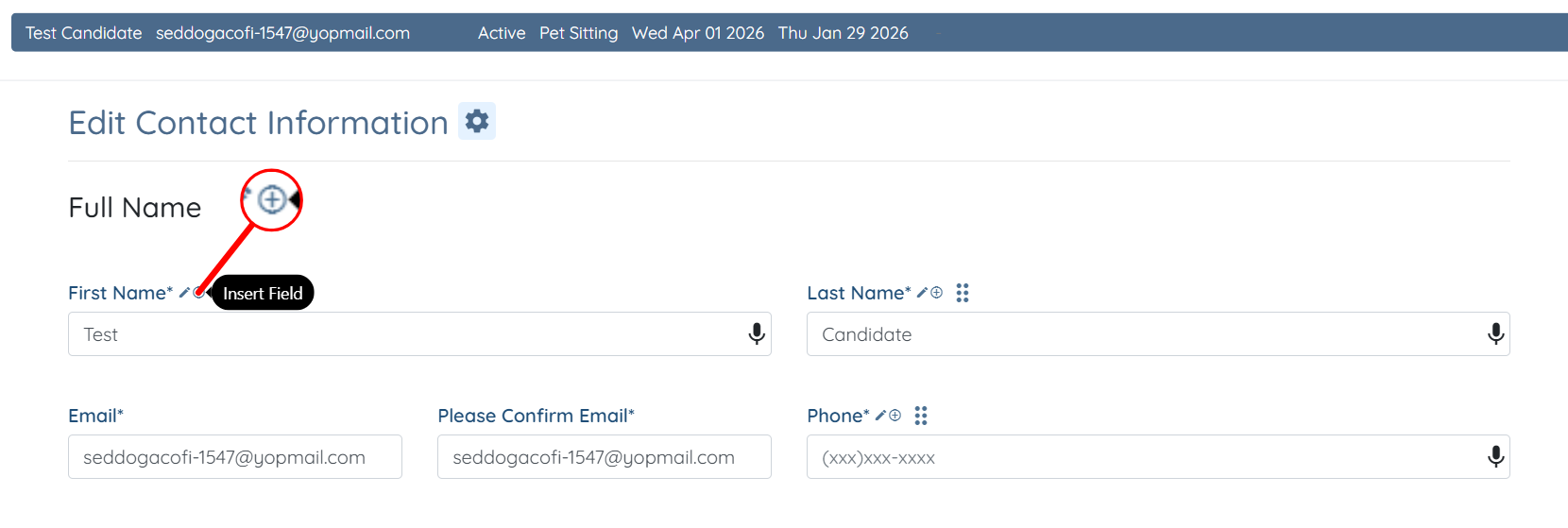Open settings gear beside Edit Contact Information
Viewport: 1568px width, 528px height.
click(477, 121)
